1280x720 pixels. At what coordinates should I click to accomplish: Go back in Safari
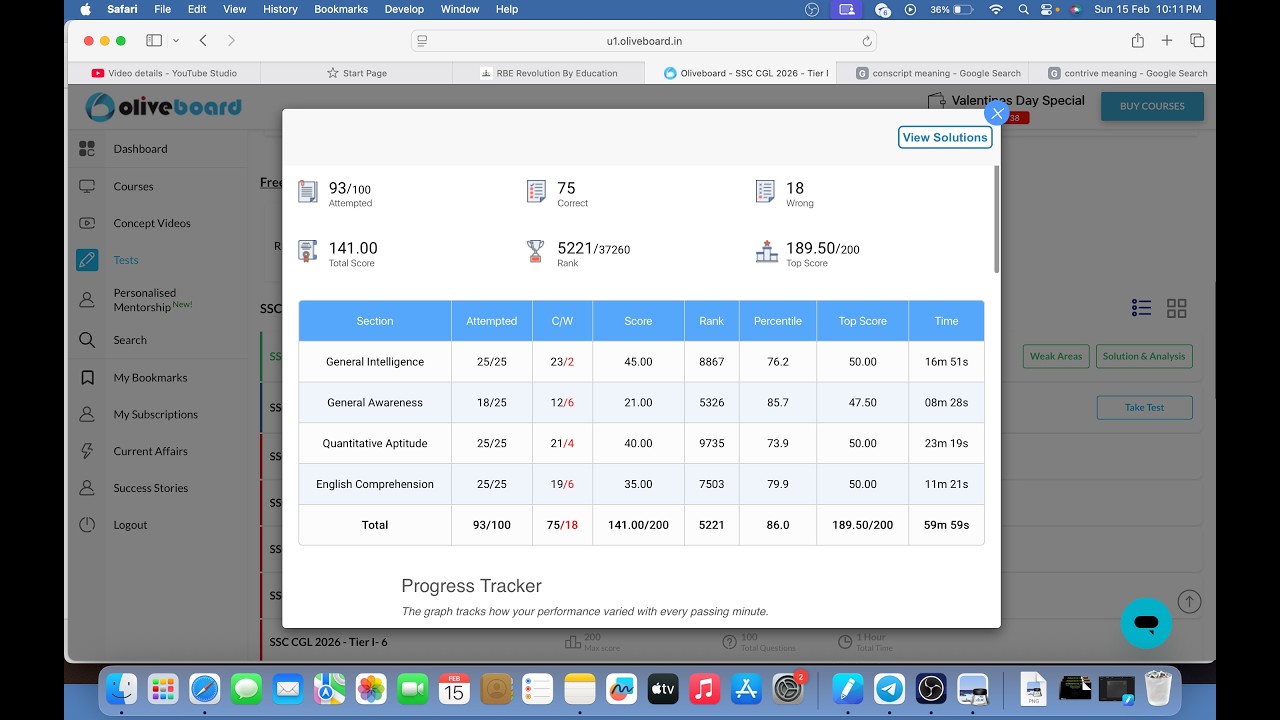pyautogui.click(x=203, y=40)
